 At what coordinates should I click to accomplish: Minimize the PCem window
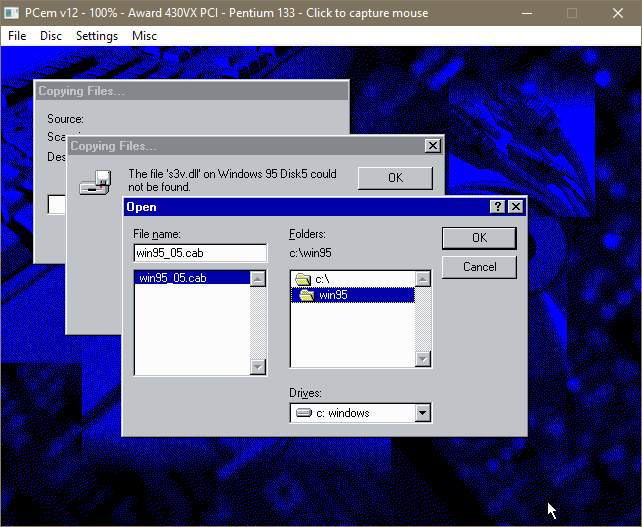[527, 13]
